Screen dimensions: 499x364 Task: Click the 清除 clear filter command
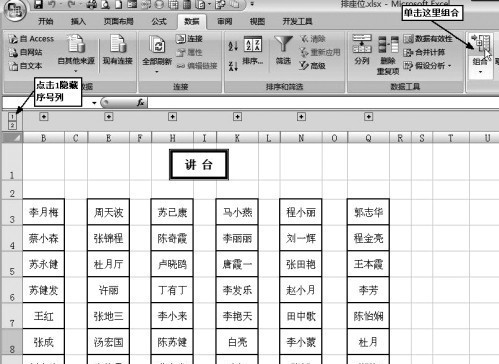coord(313,39)
